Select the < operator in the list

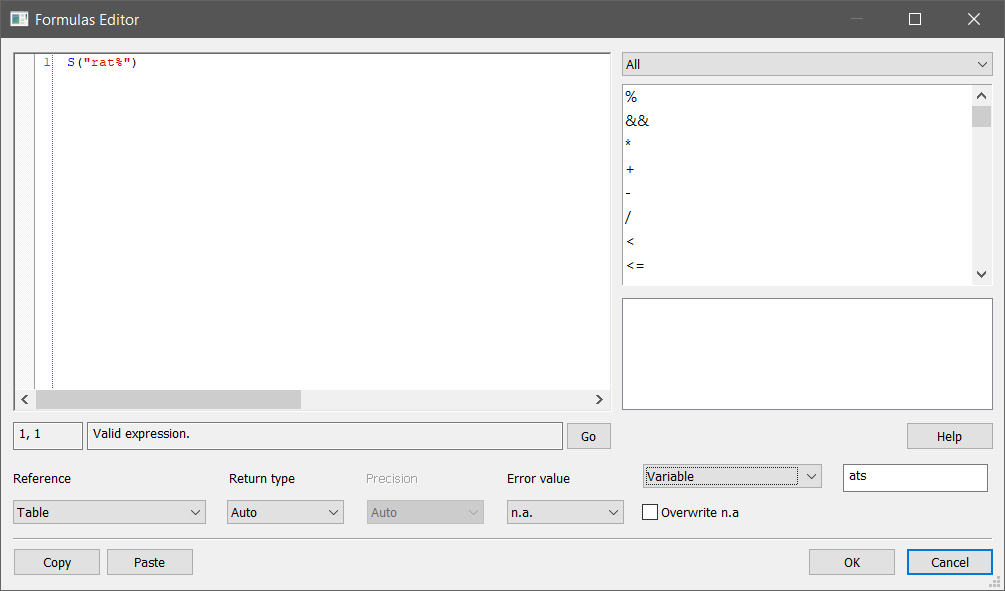pos(630,242)
